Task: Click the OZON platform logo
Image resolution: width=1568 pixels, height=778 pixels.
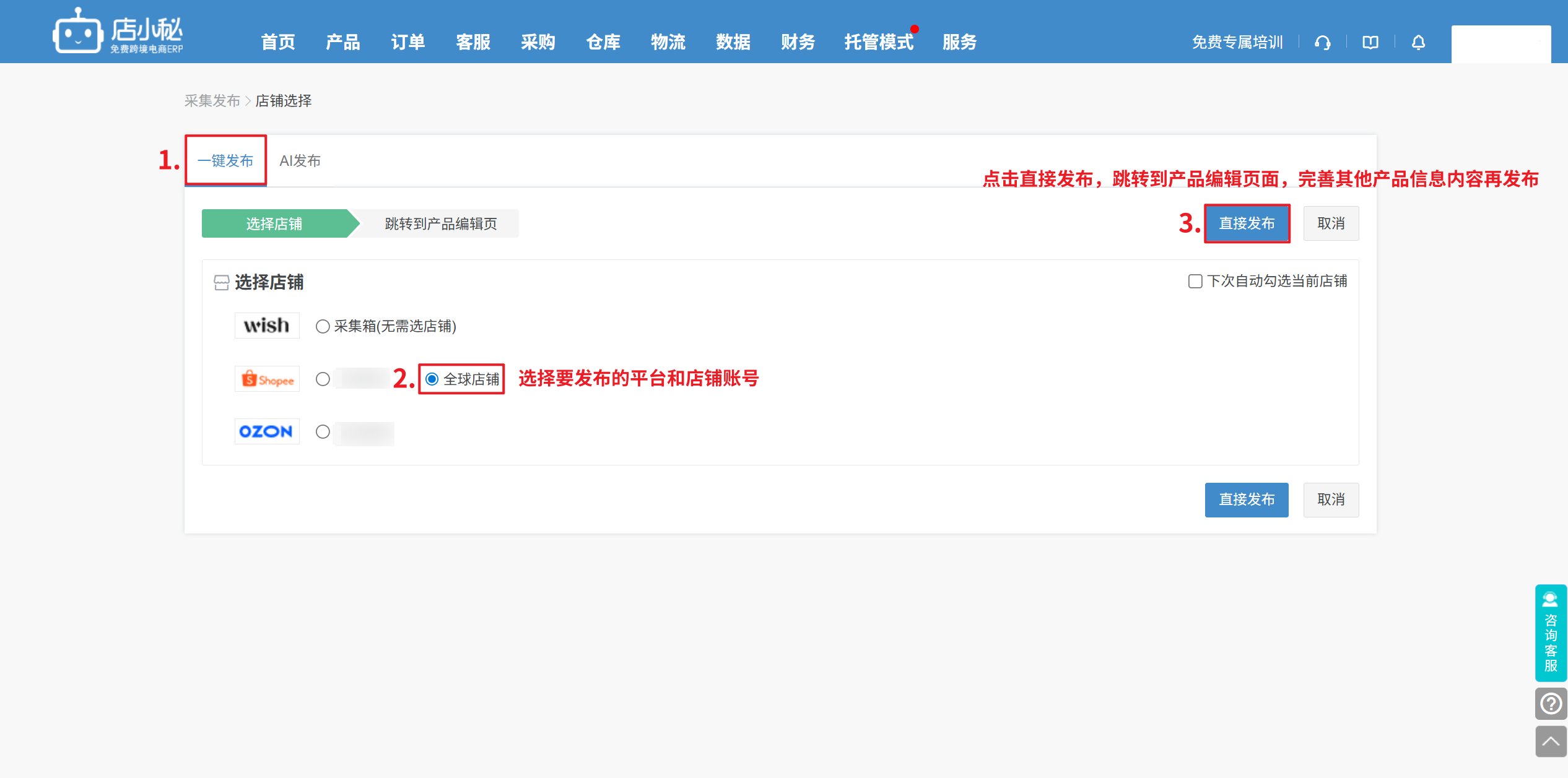Action: [267, 431]
